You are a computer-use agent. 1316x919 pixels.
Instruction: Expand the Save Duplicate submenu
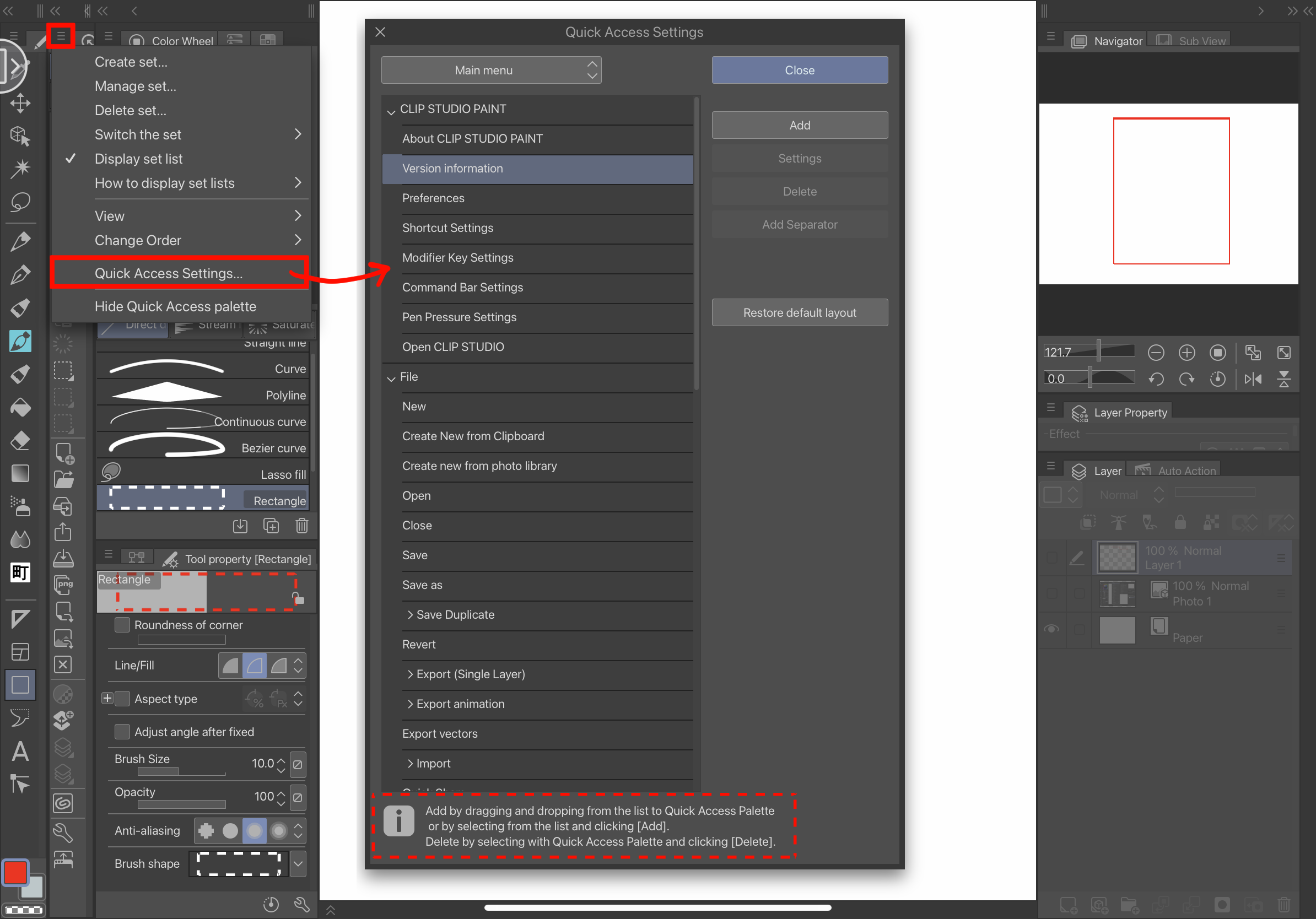pos(411,614)
